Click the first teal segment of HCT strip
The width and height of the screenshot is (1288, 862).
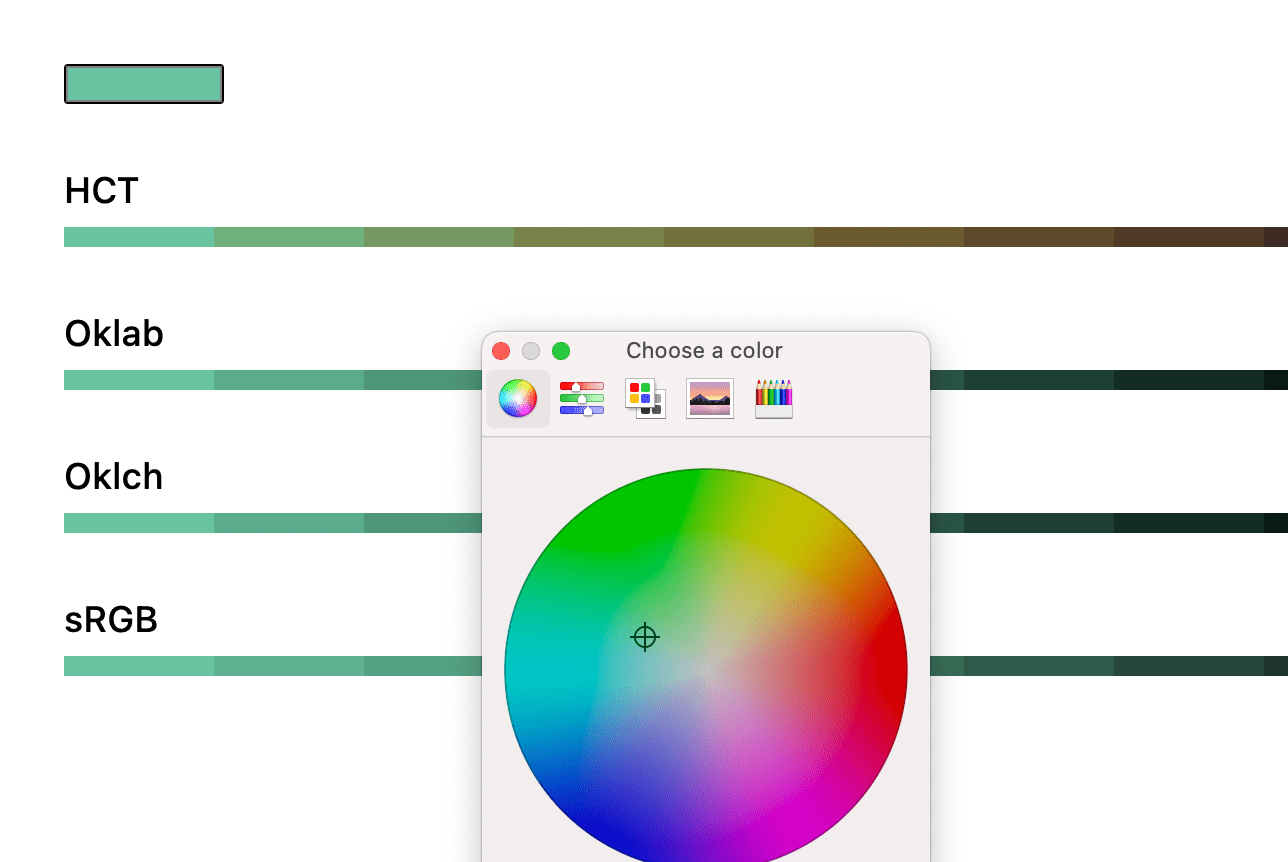(139, 237)
